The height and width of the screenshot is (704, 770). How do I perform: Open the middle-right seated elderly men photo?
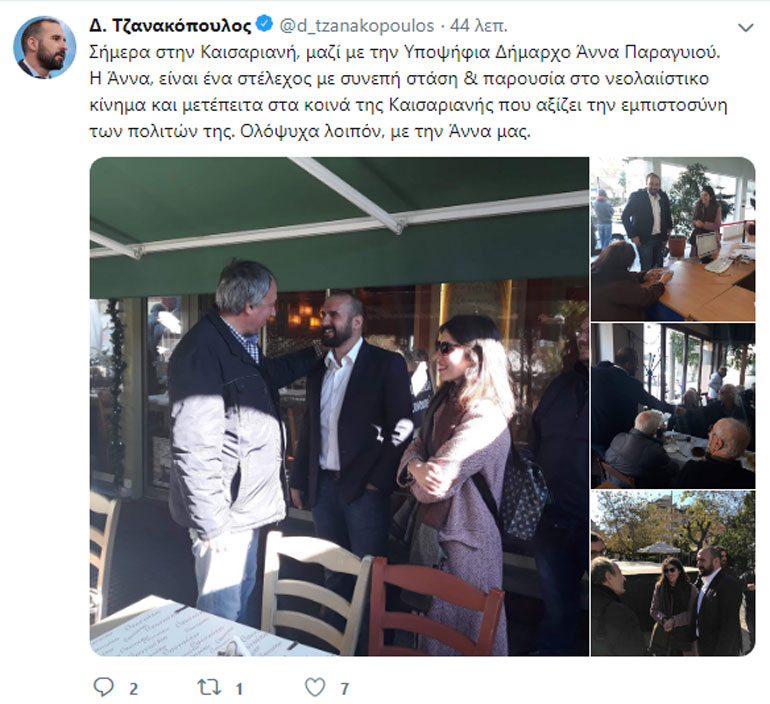[673, 406]
